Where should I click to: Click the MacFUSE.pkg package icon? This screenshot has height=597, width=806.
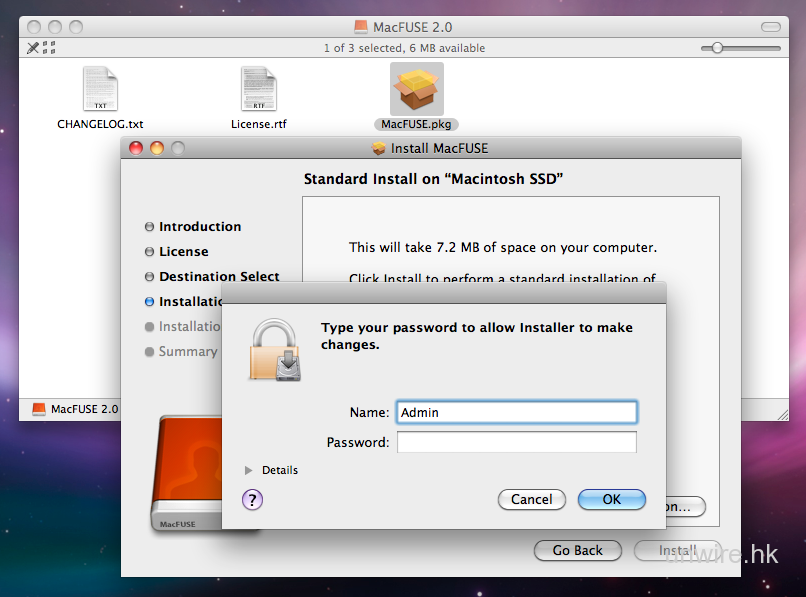[x=416, y=89]
